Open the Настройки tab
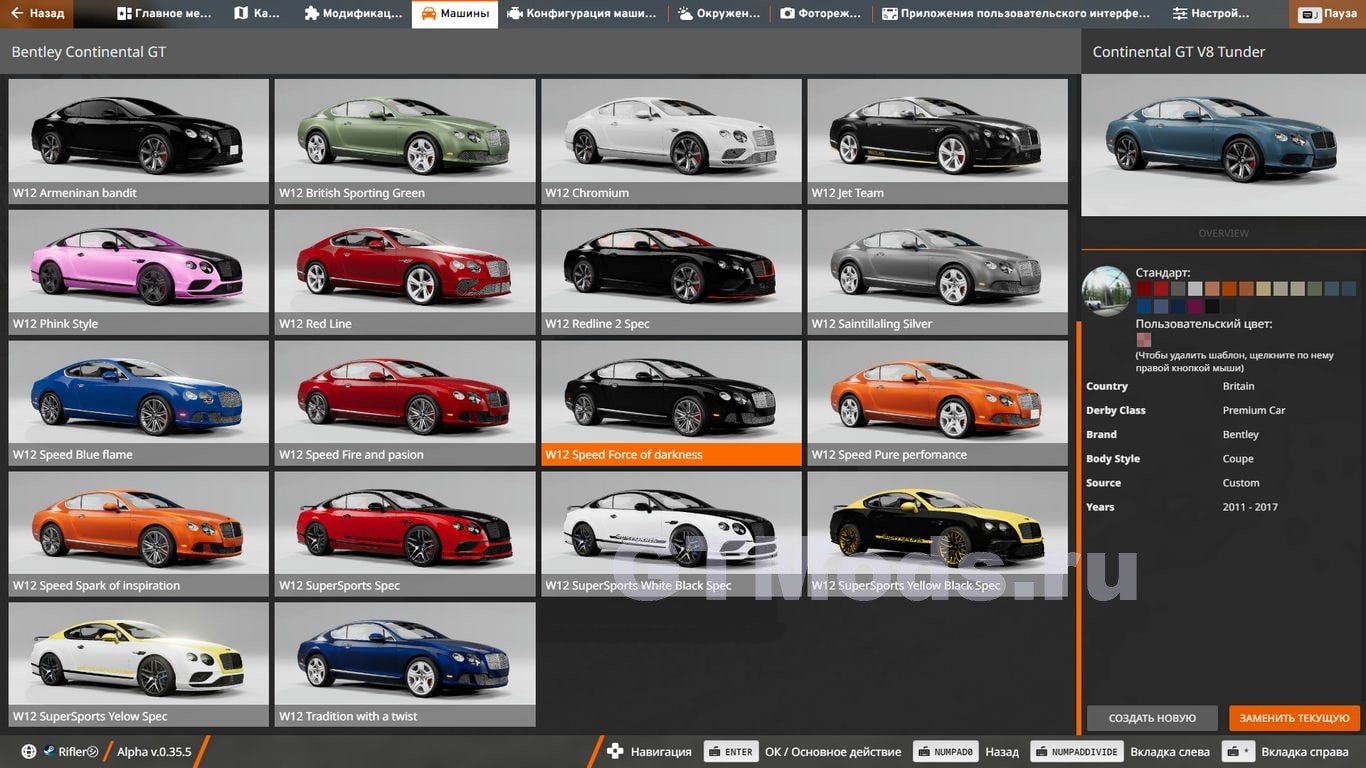Screen dimensions: 1366x768 [1211, 14]
